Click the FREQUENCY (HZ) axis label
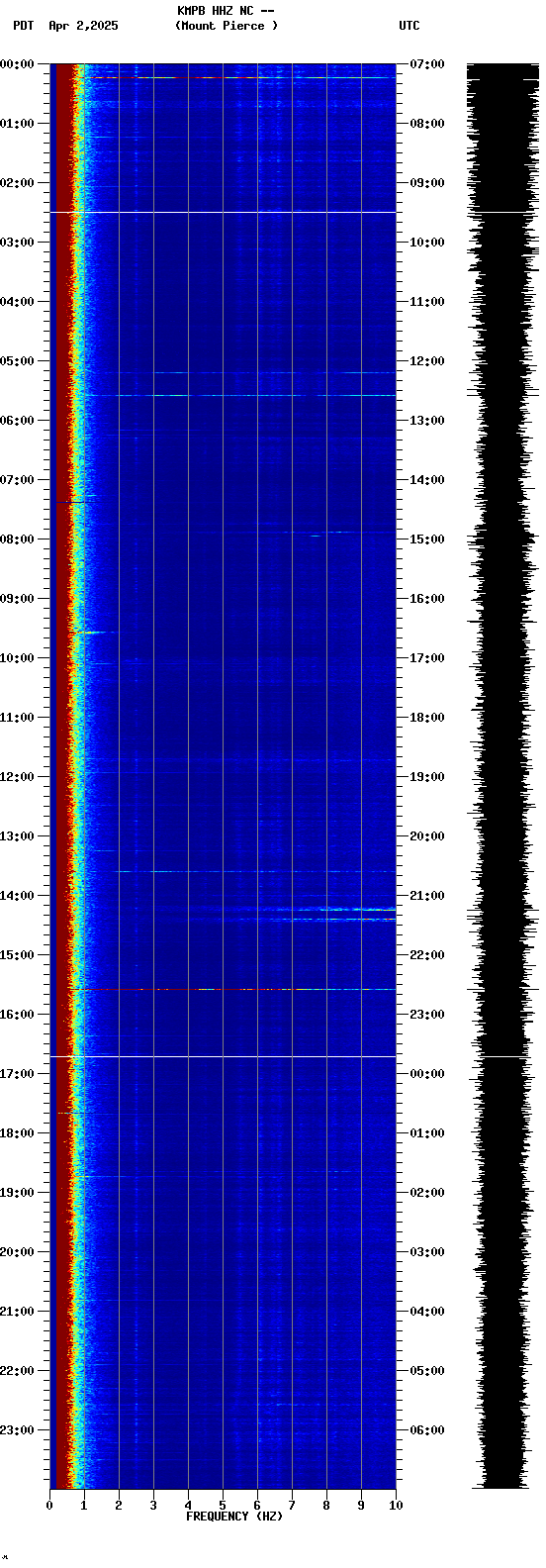The height and width of the screenshot is (1568, 546). (x=234, y=1517)
